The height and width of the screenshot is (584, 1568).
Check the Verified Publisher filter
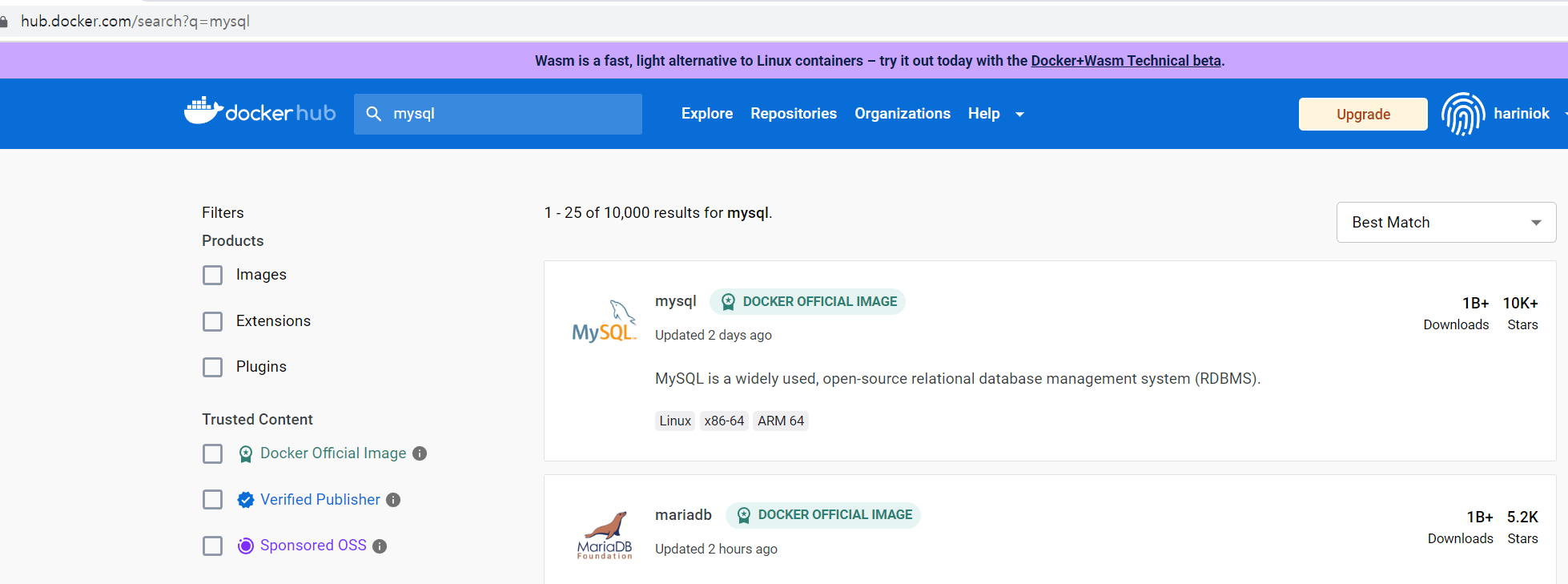pyautogui.click(x=212, y=500)
